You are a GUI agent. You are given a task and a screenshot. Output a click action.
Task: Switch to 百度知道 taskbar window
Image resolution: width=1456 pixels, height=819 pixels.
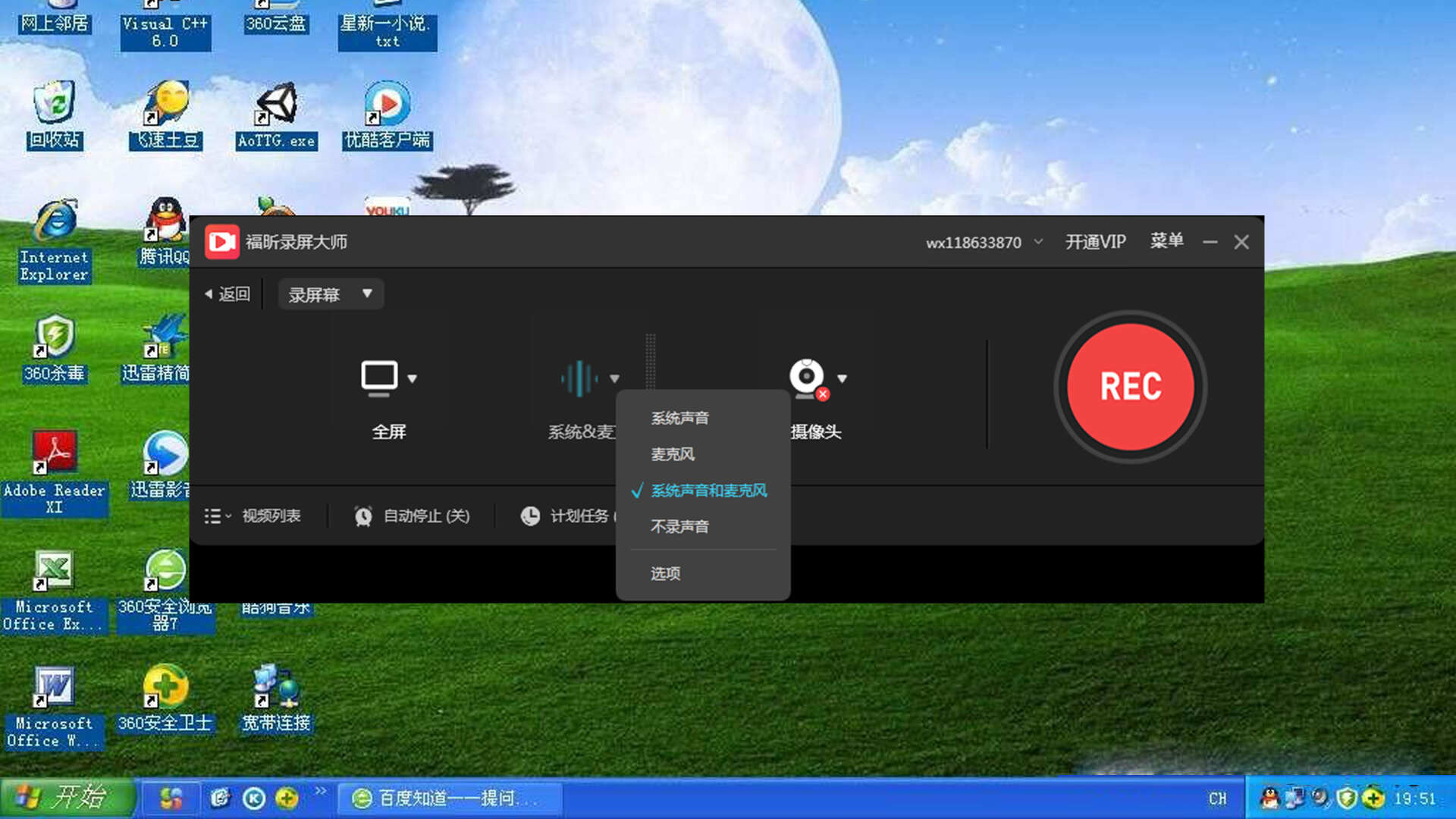click(449, 798)
